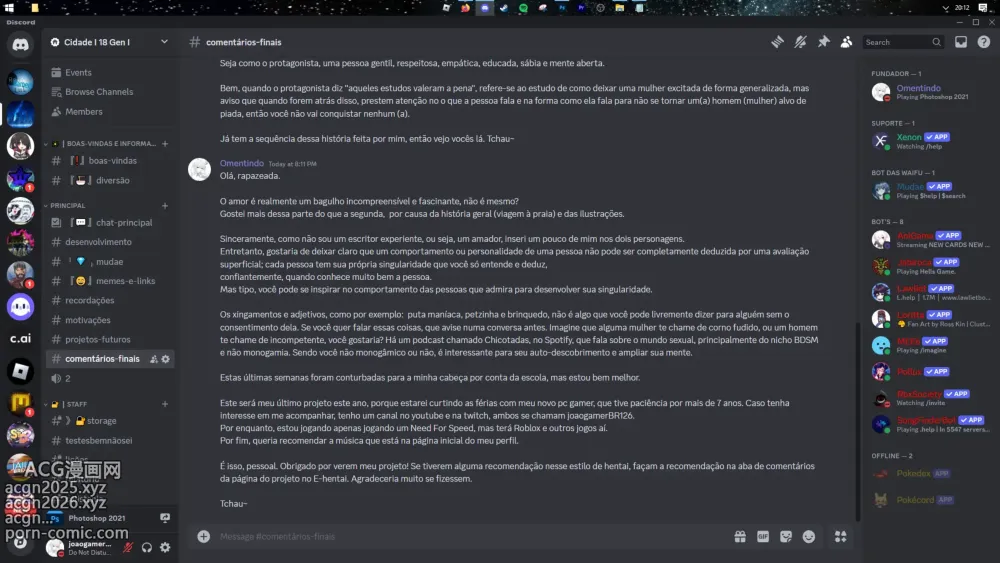The width and height of the screenshot is (1000, 563).
Task: Open the Threads icon in channel header
Action: (x=777, y=42)
